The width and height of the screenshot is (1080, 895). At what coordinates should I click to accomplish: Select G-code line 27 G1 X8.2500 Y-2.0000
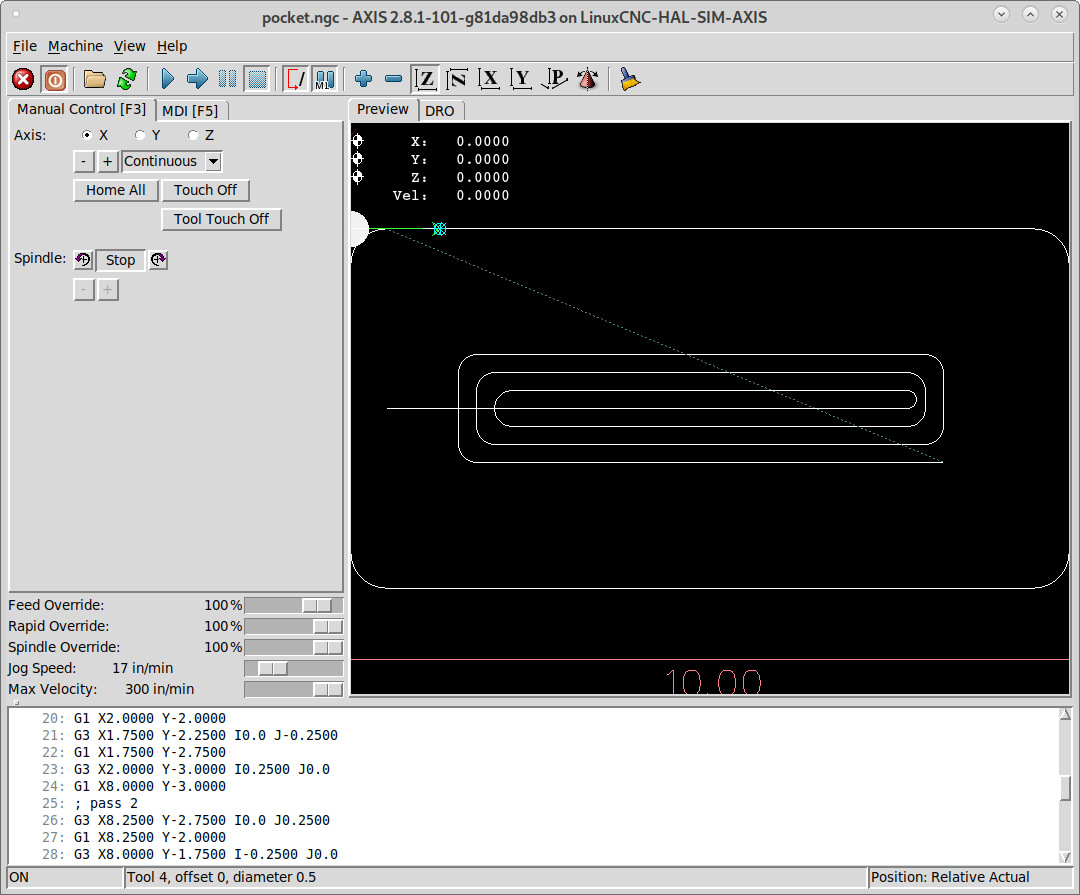(x=149, y=838)
